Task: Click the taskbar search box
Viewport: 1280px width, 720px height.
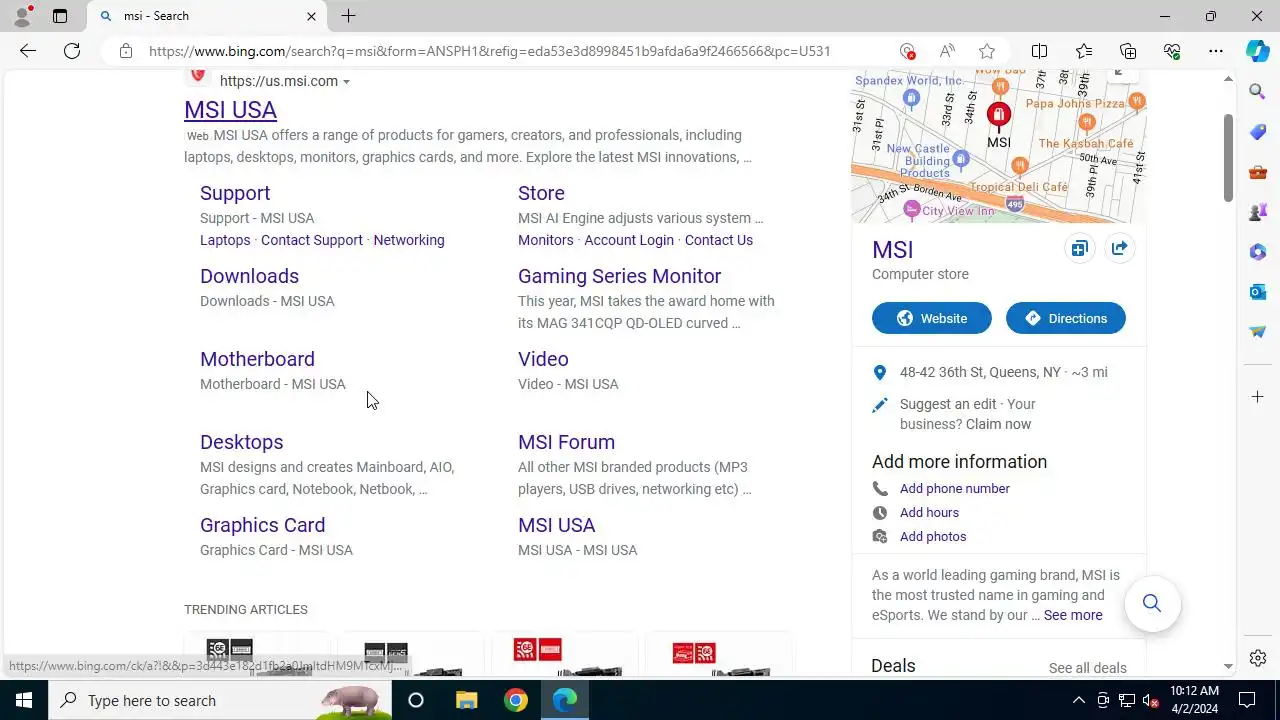Action: pos(220,700)
